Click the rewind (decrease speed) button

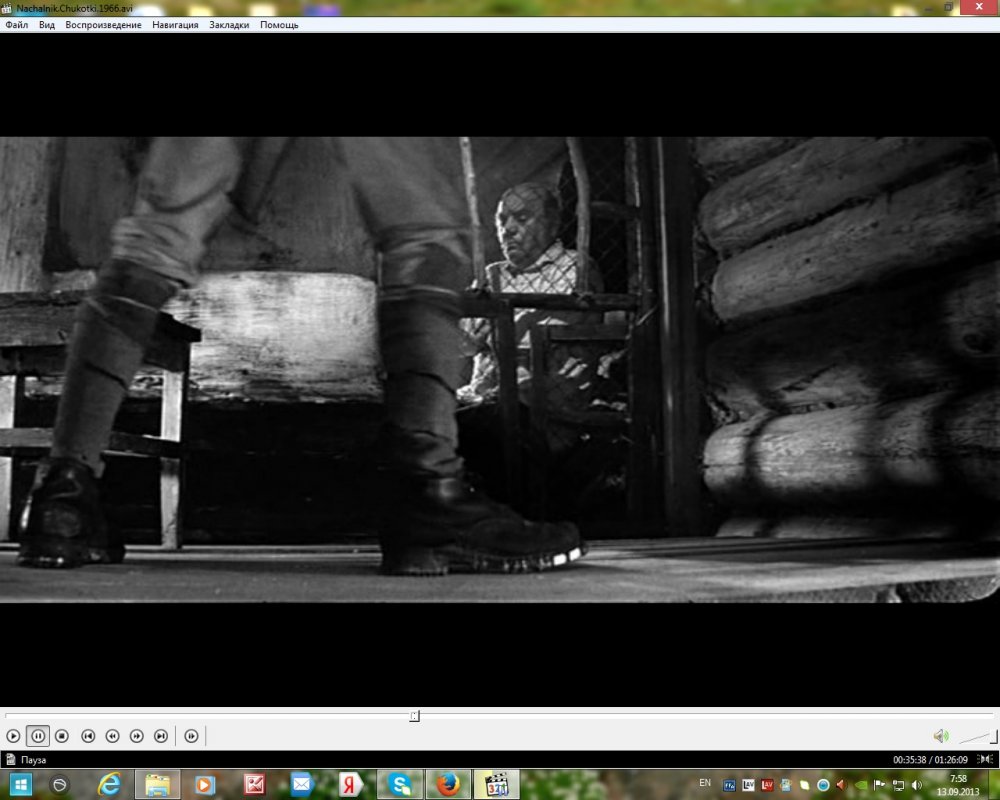pos(112,736)
